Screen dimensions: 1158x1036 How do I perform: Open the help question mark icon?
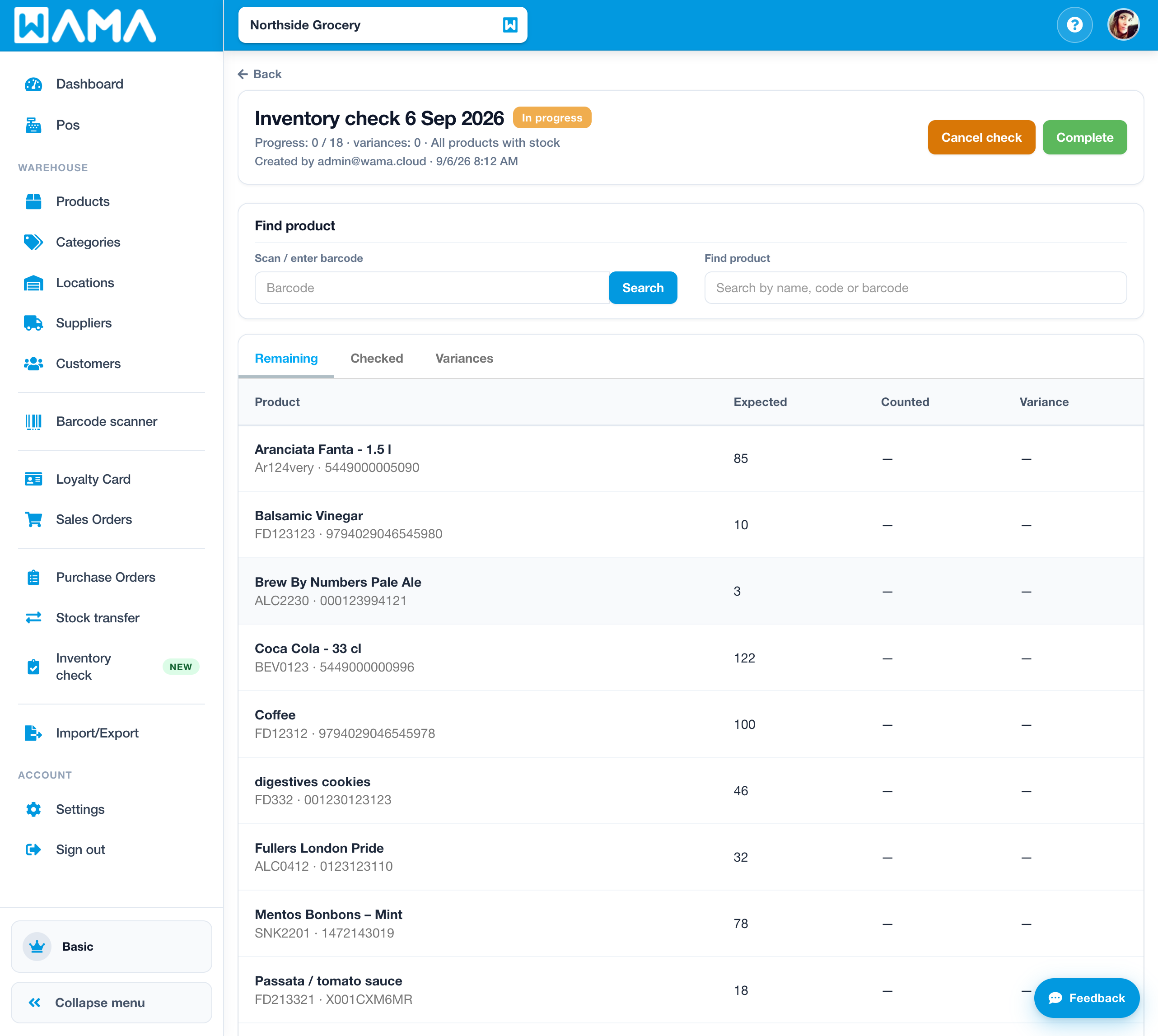click(1075, 25)
